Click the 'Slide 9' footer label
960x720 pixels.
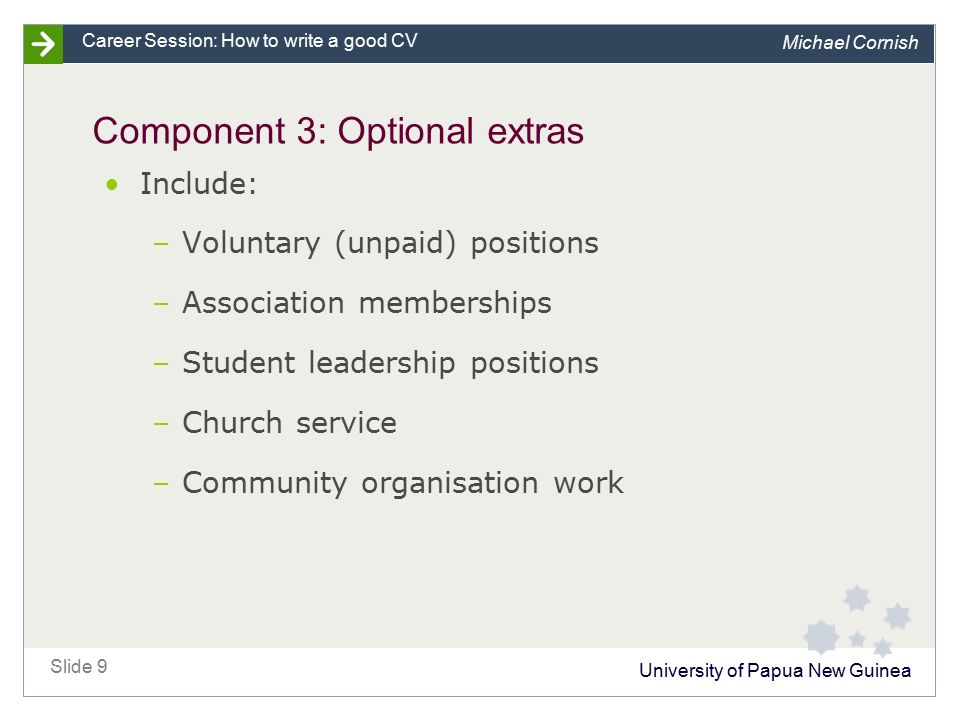[x=79, y=666]
